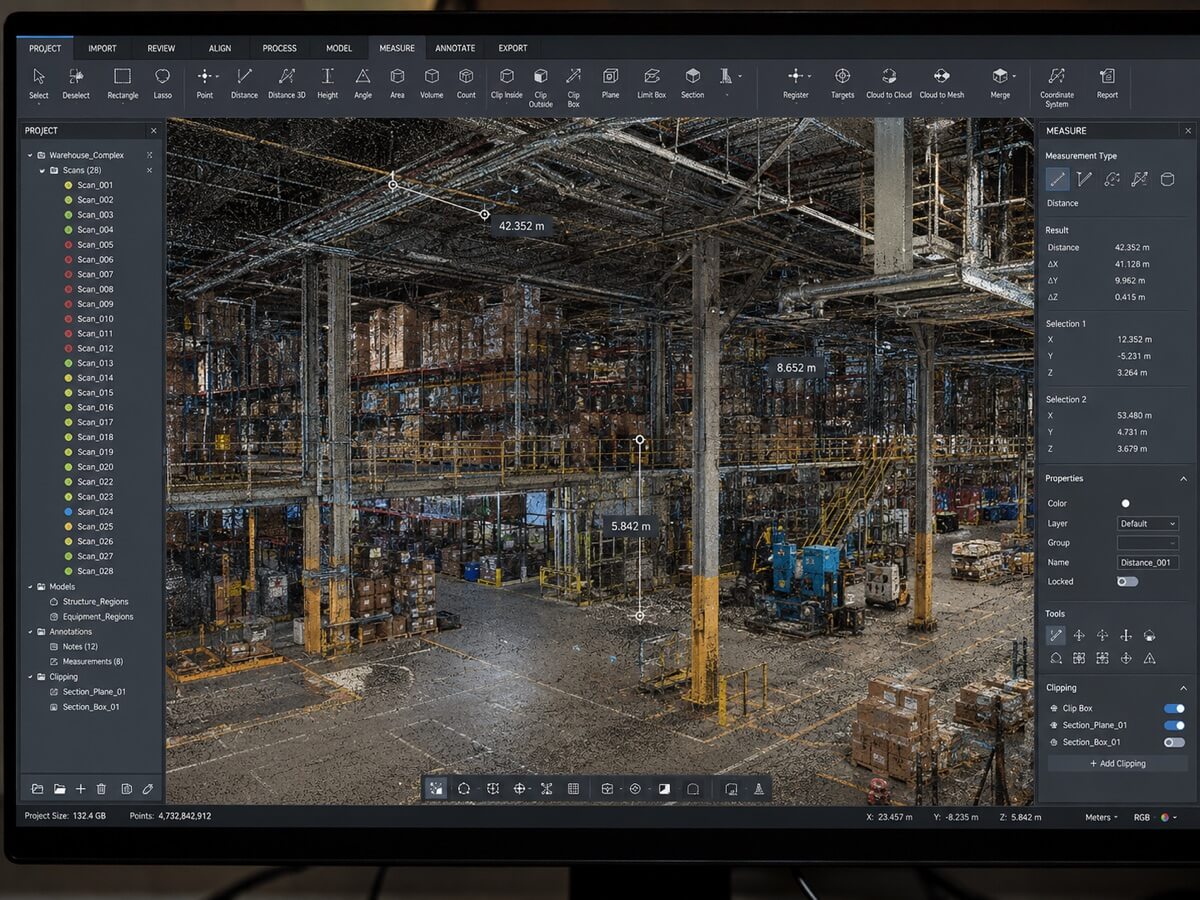Screen dimensions: 1200x900
Task: Choose the Volume measurement tool
Action: (x=431, y=84)
